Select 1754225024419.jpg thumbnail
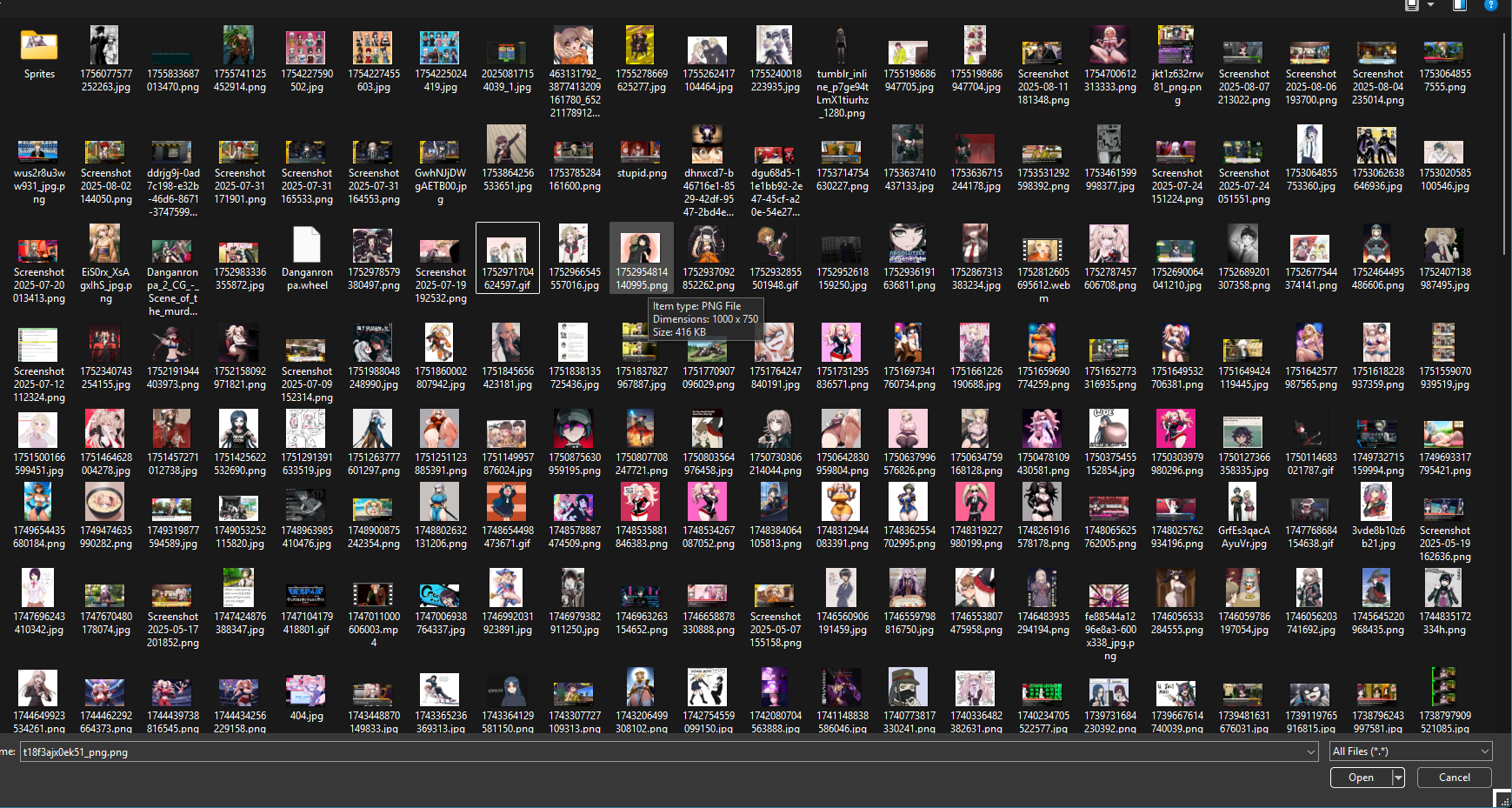 [441, 47]
